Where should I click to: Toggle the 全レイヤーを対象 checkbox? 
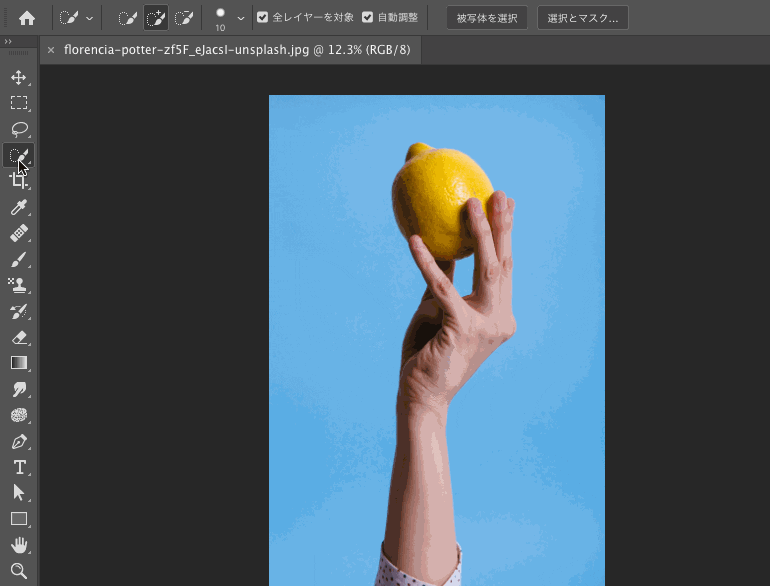pyautogui.click(x=263, y=18)
